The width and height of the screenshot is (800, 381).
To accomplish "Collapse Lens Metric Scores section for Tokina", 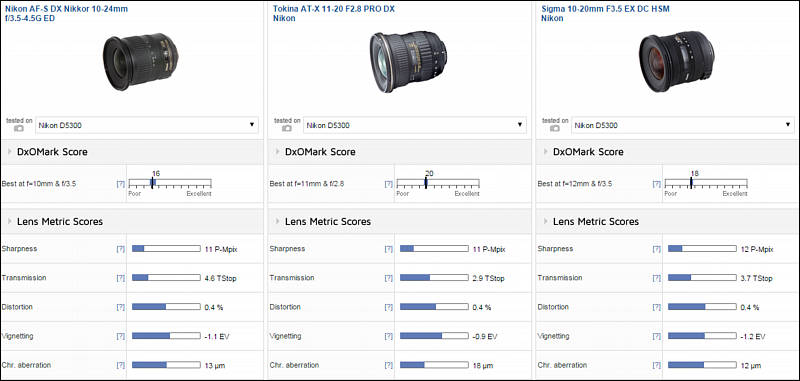I will coord(278,221).
